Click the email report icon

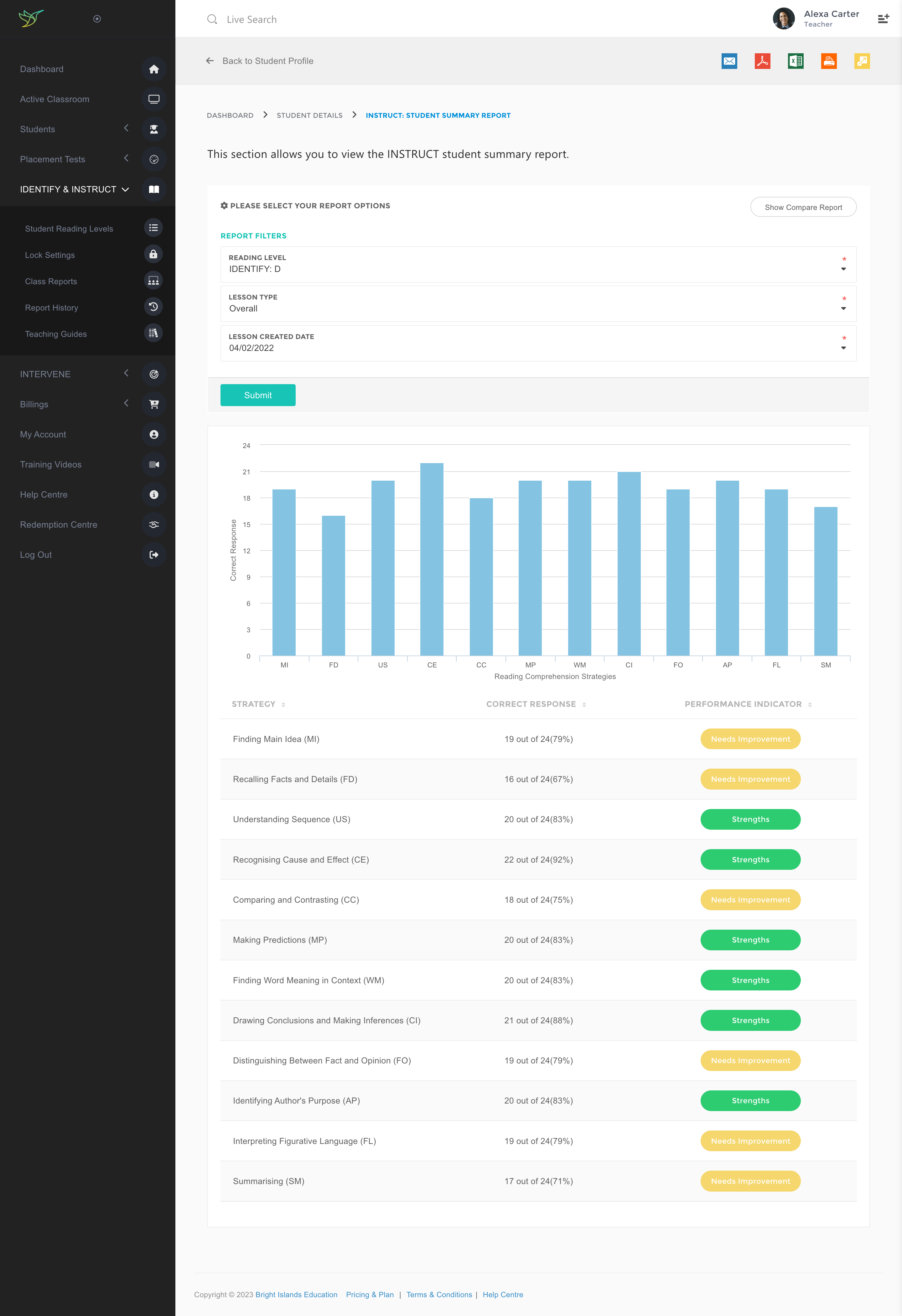tap(729, 61)
